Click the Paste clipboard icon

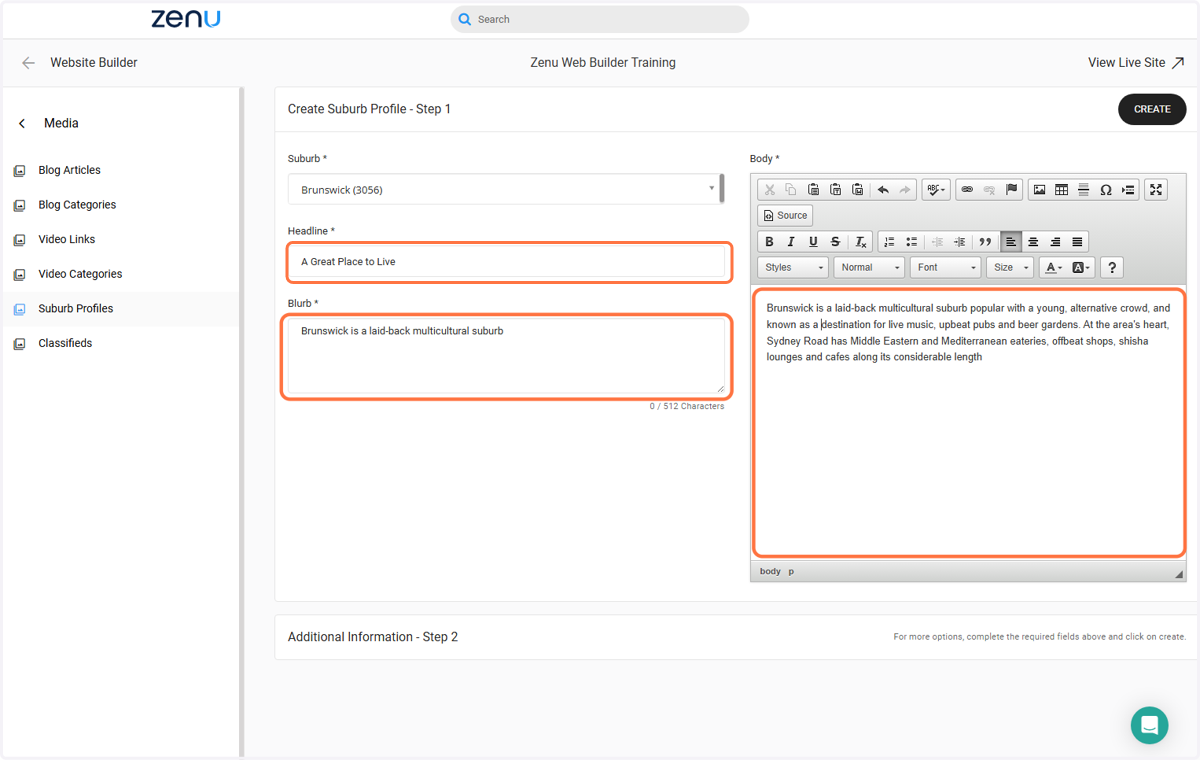click(x=813, y=190)
